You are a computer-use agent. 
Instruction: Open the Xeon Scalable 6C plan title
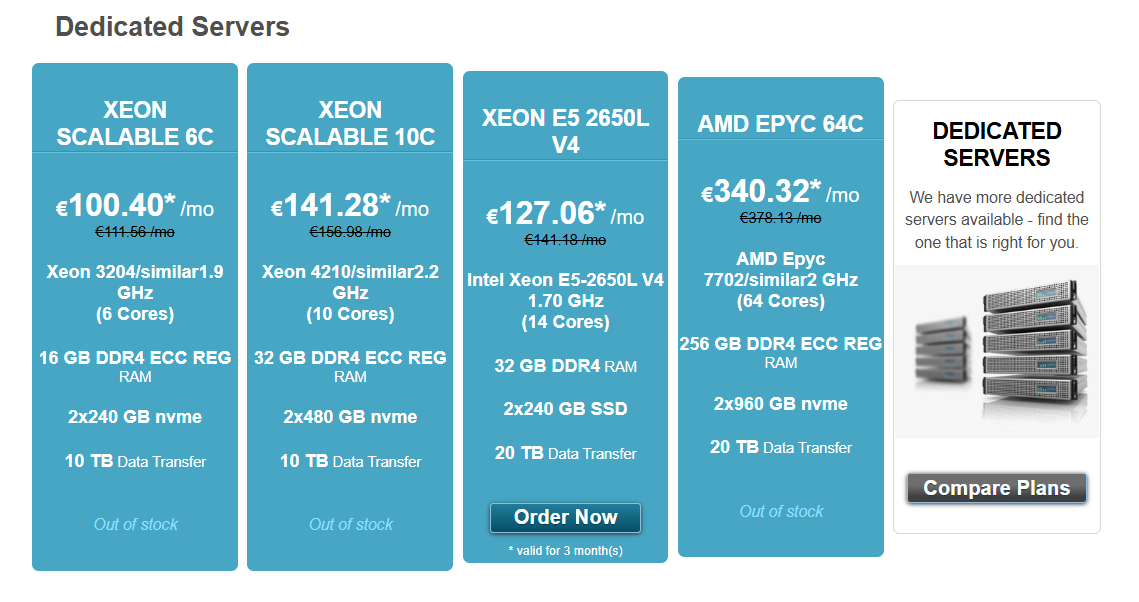[135, 124]
